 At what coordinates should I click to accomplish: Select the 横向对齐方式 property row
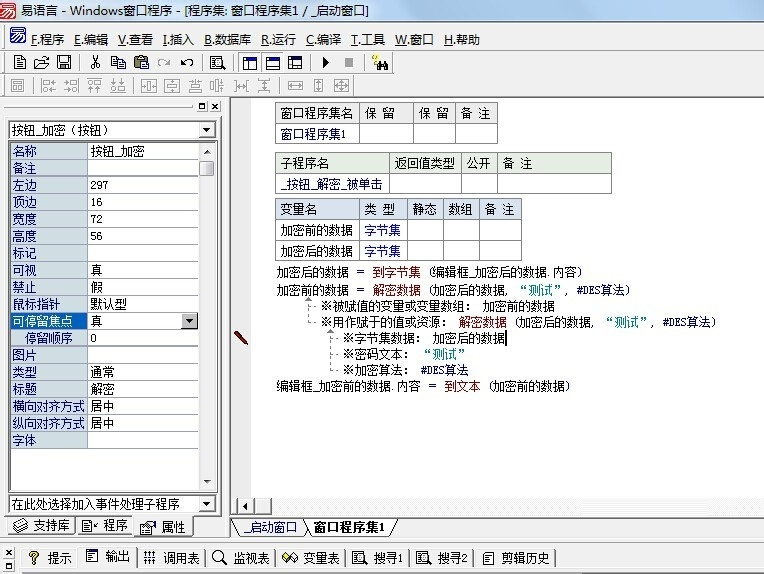tap(104, 406)
